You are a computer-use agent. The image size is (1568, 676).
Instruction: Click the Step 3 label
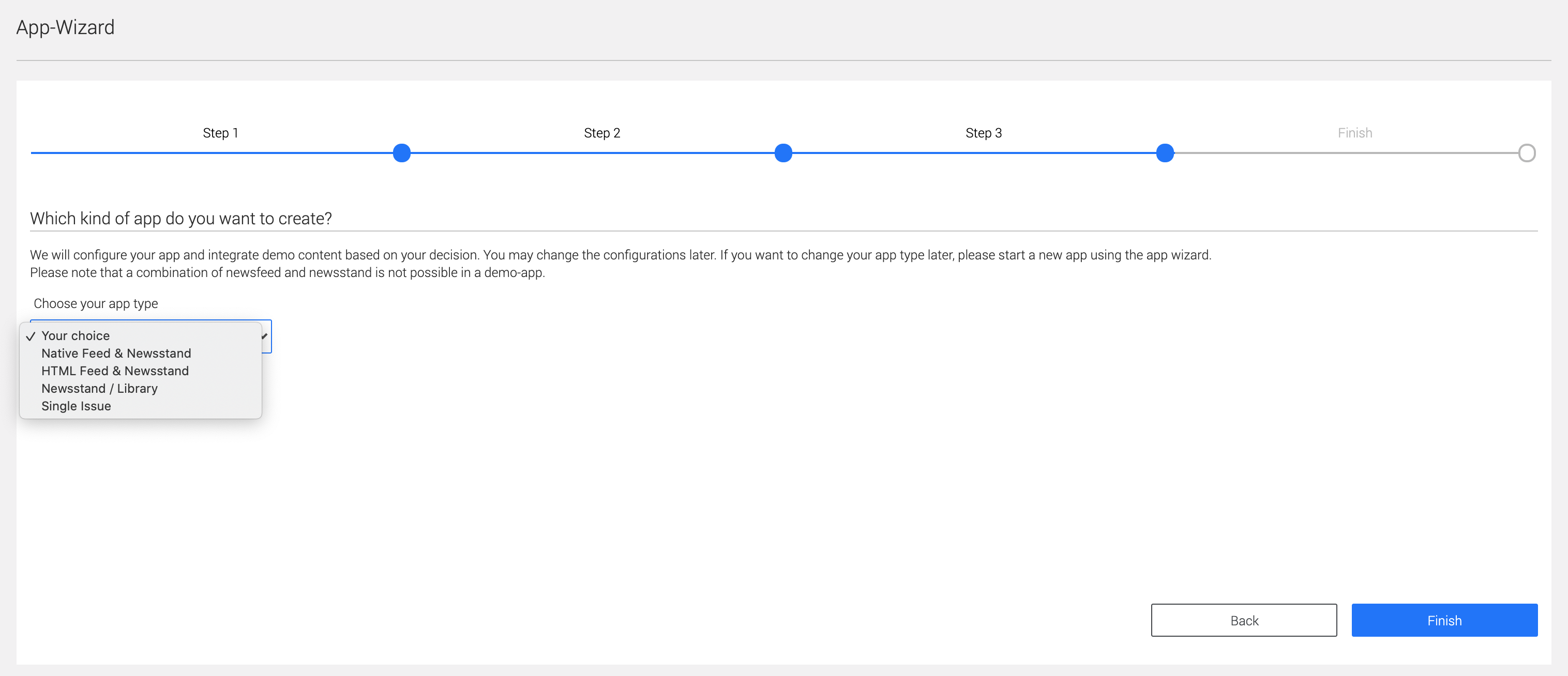(983, 133)
